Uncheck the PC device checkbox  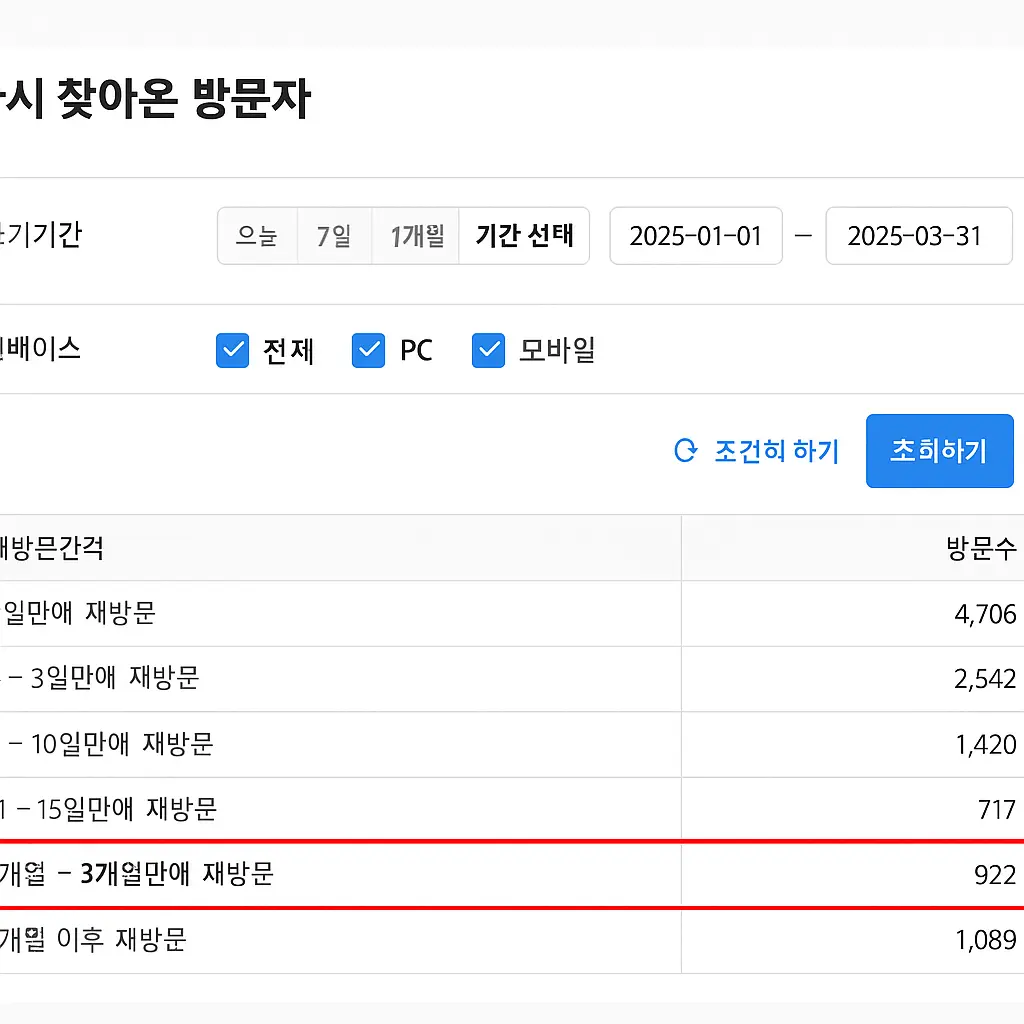click(x=369, y=351)
